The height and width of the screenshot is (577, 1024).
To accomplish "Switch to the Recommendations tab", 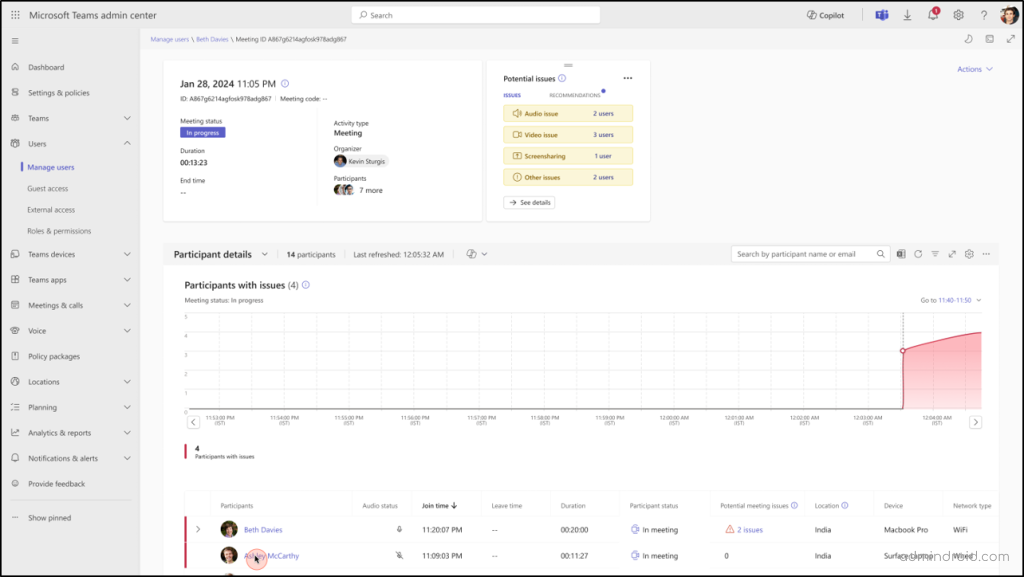I will click(x=573, y=94).
